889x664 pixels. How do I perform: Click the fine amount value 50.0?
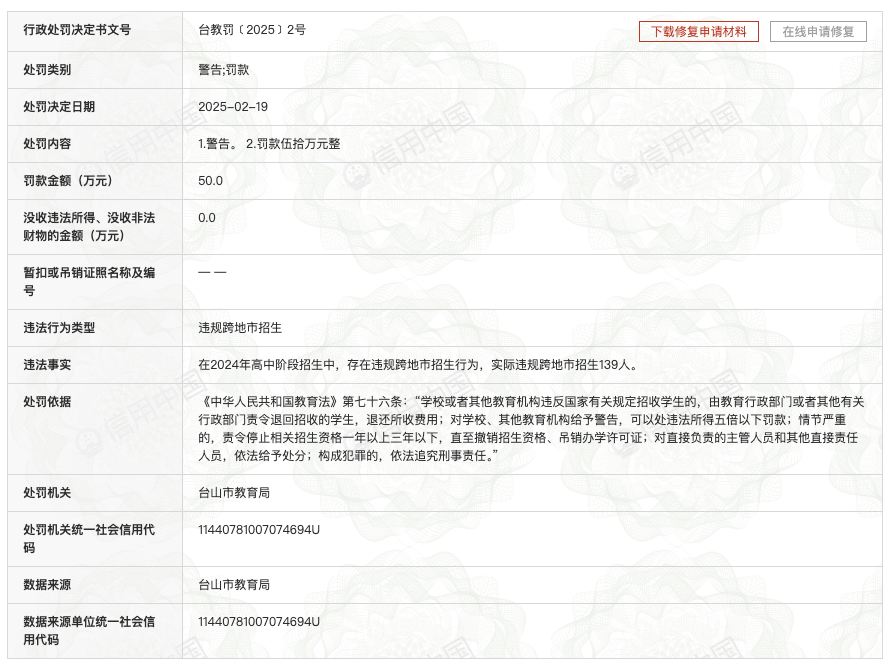210,181
